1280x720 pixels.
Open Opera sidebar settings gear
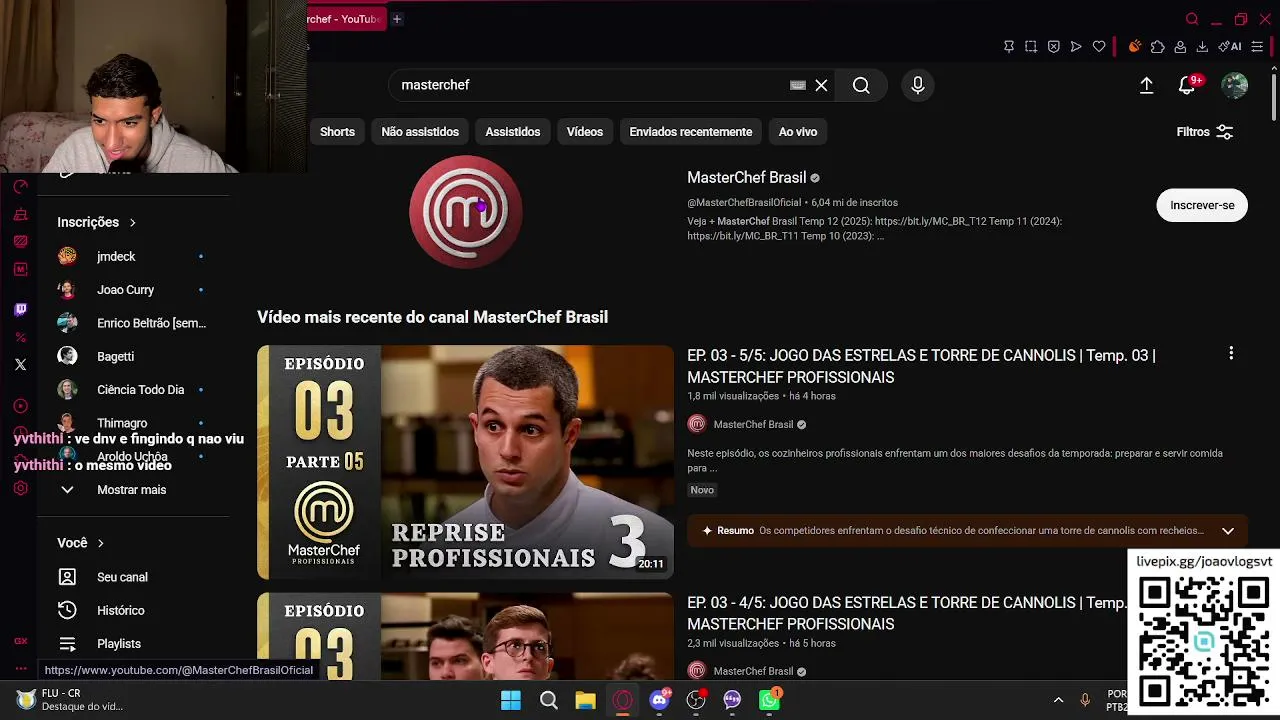tap(20, 488)
